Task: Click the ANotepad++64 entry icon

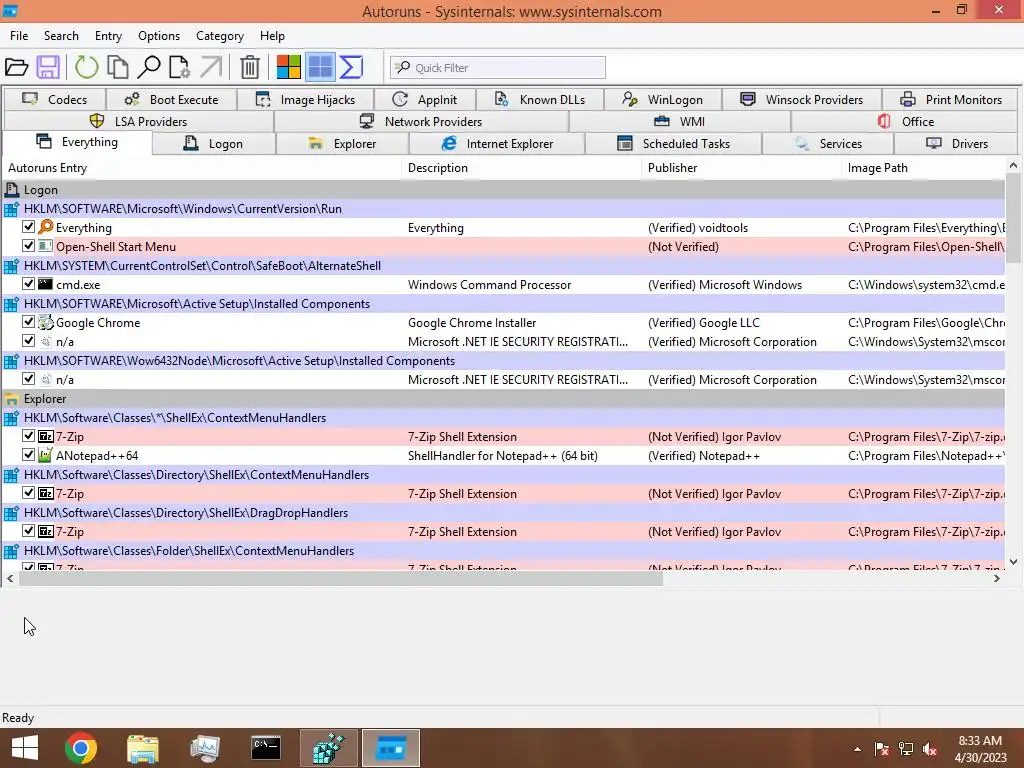Action: tap(45, 455)
